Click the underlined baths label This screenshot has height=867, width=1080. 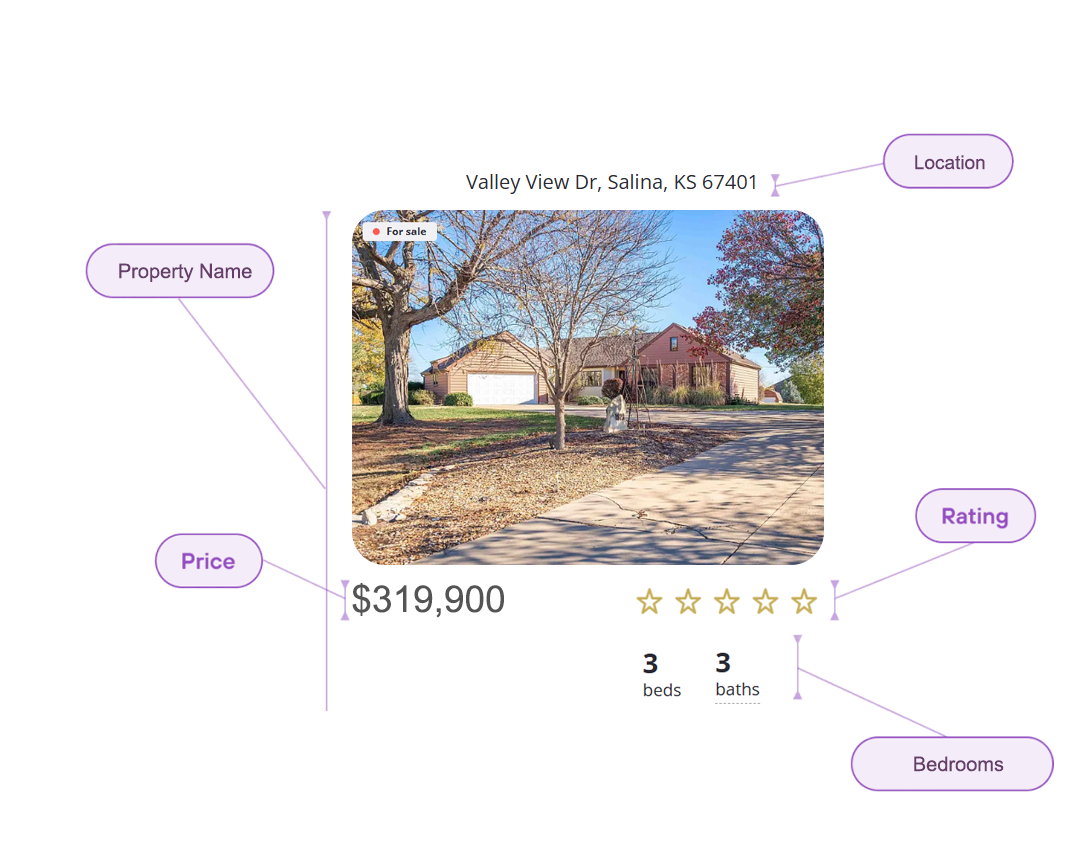click(x=737, y=690)
